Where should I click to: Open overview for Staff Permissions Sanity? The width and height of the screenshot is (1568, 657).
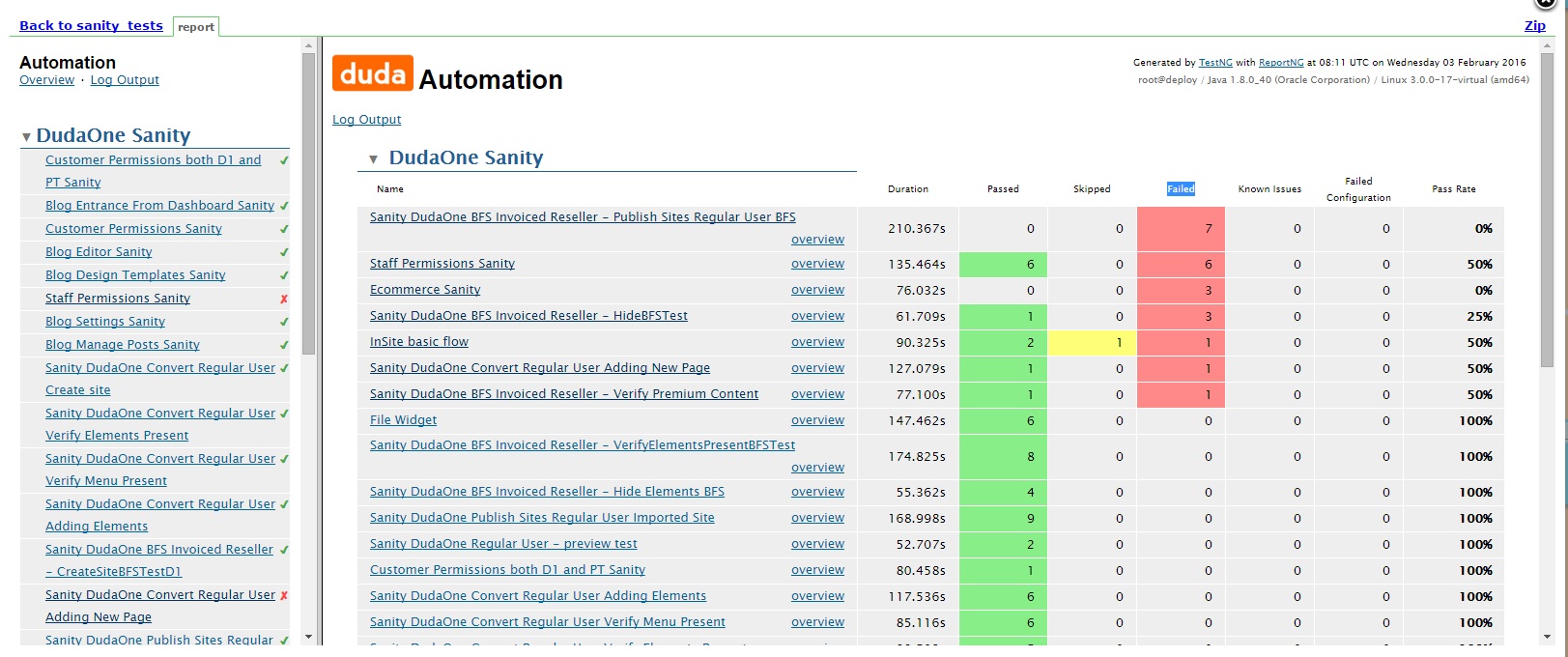(817, 264)
